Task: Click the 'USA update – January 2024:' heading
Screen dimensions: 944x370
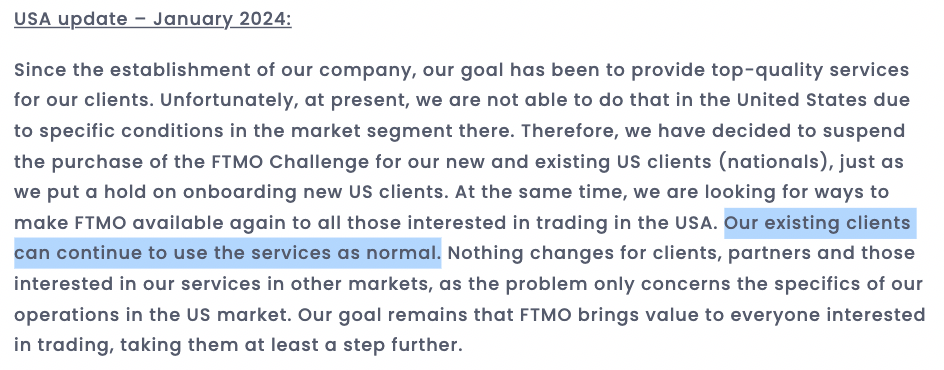Action: pyautogui.click(x=152, y=19)
